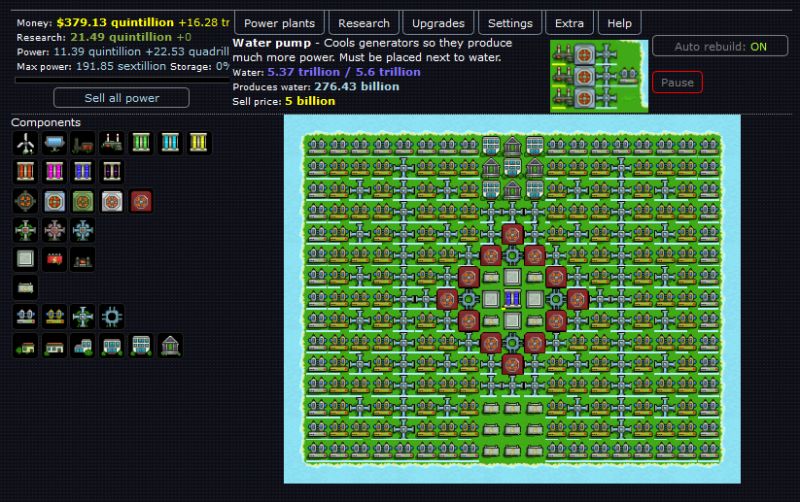800x502 pixels.
Task: Select the dark purple cell component
Action: click(x=112, y=171)
